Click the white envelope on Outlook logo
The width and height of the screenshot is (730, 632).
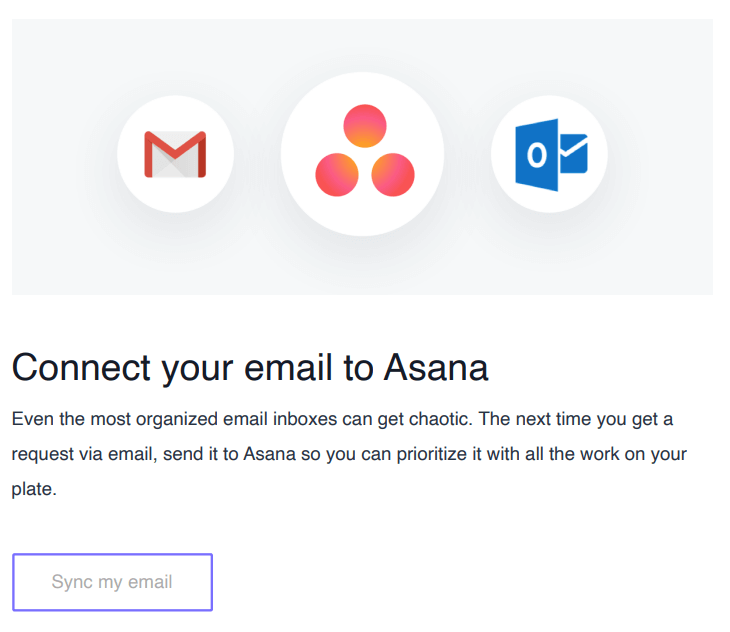574,154
